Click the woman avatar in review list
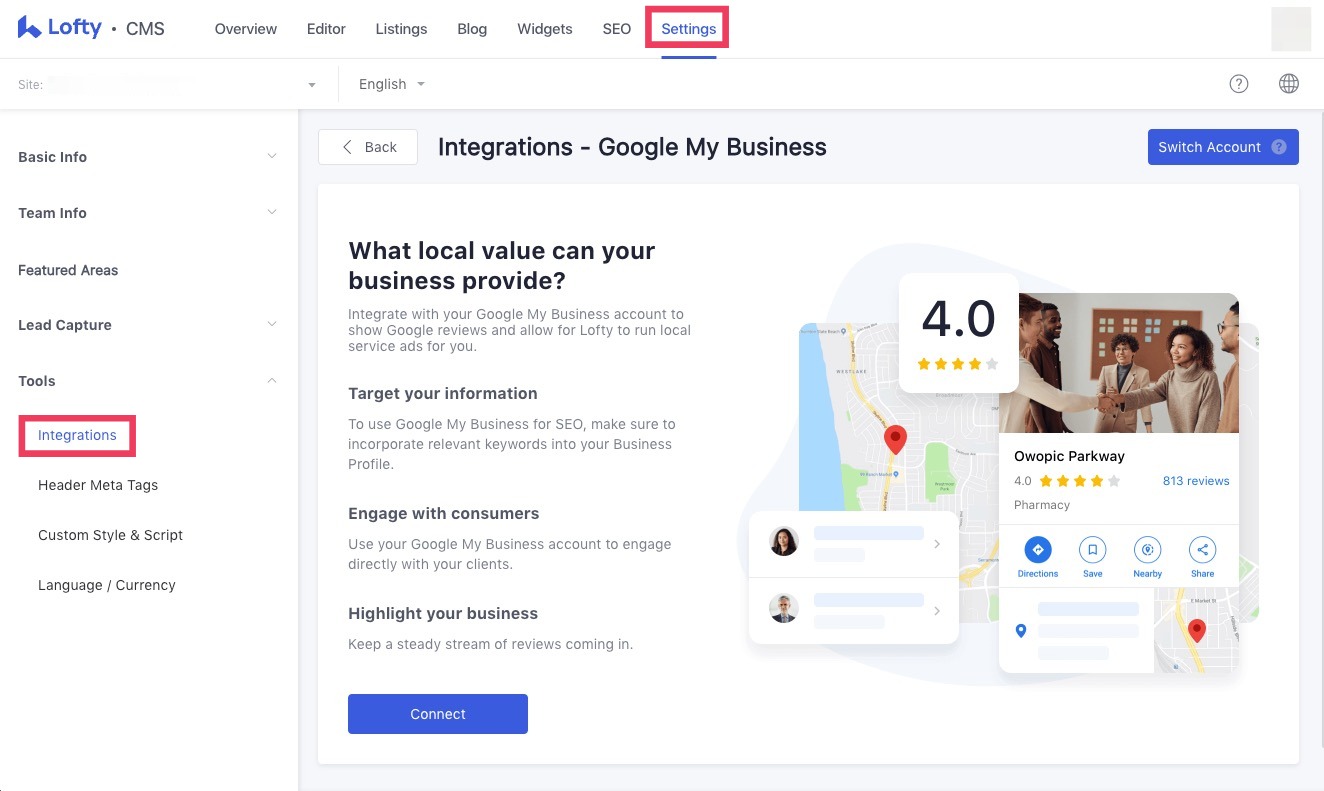 pyautogui.click(x=784, y=542)
